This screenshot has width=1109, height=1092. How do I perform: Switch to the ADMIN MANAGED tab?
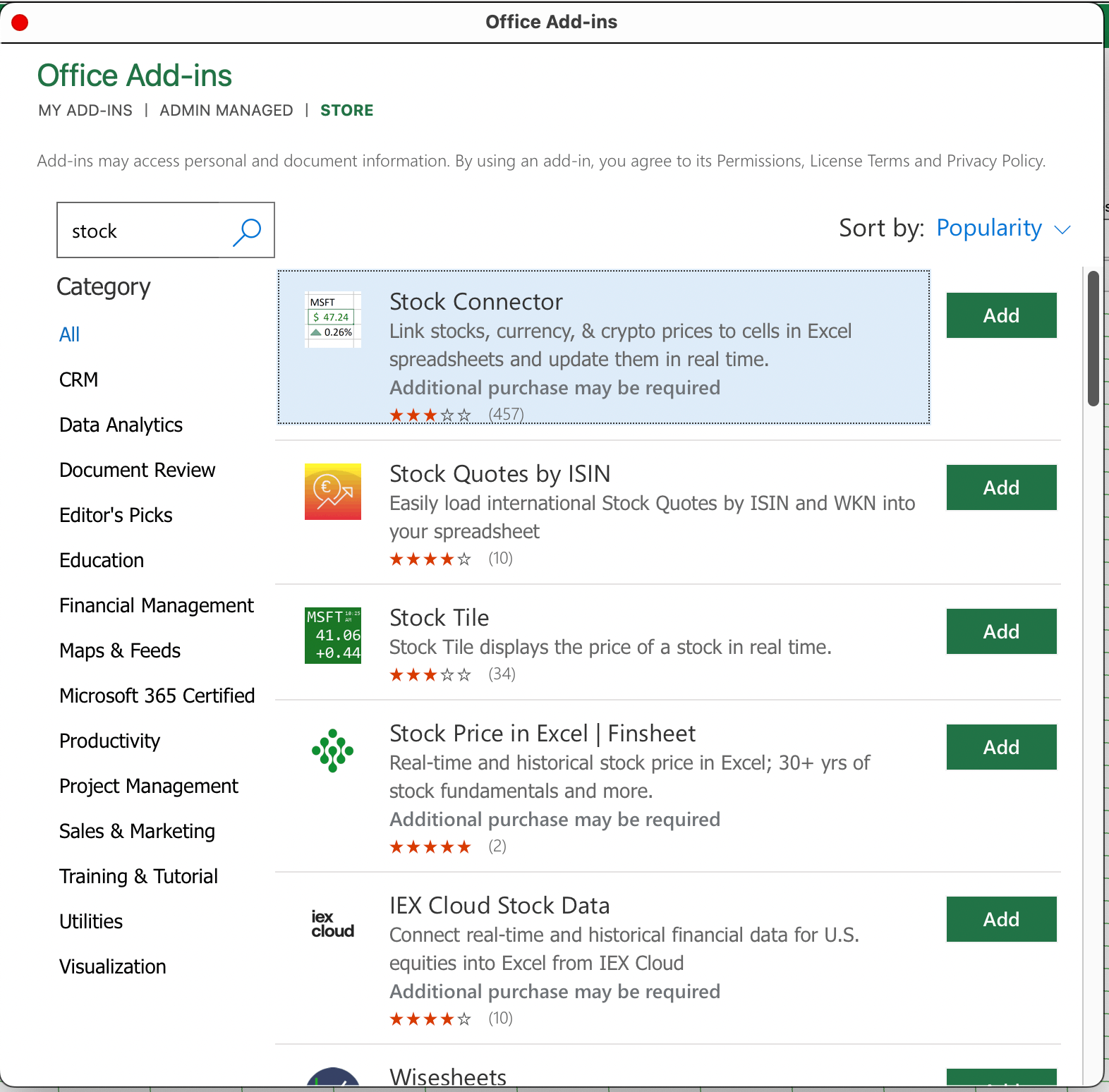(x=226, y=111)
